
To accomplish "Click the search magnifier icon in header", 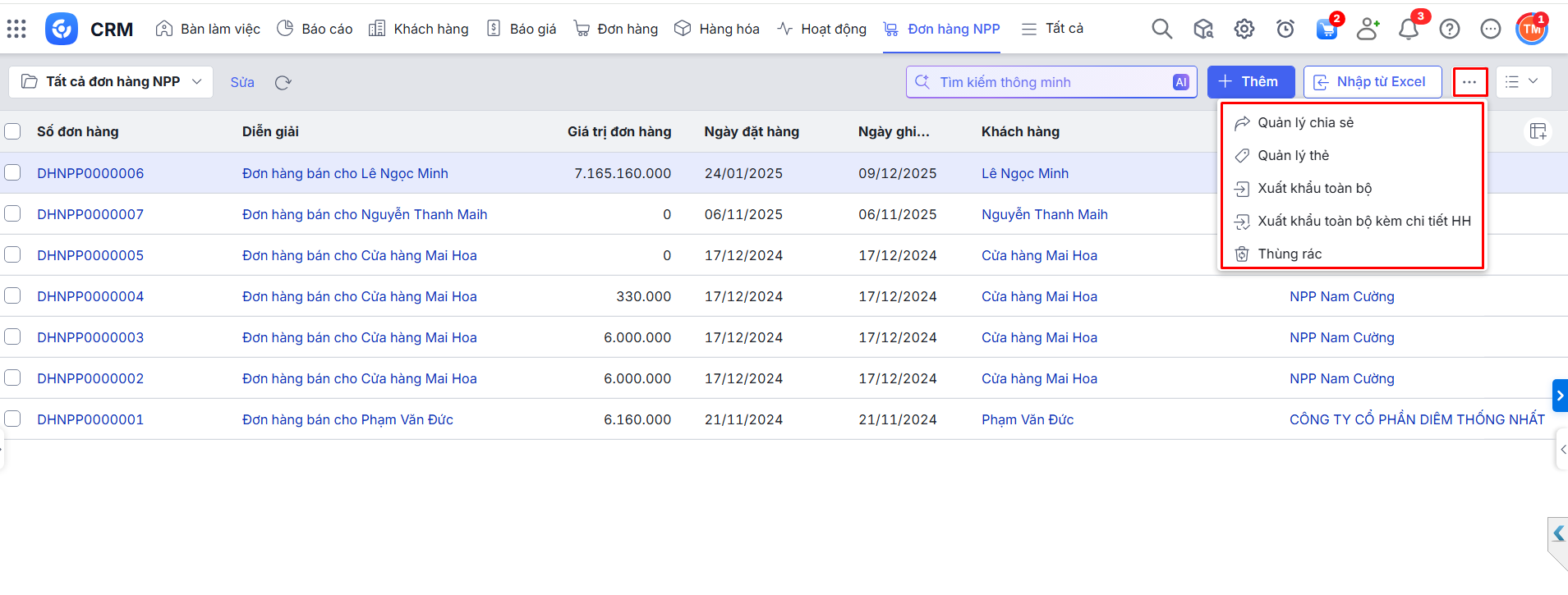I will (1161, 30).
